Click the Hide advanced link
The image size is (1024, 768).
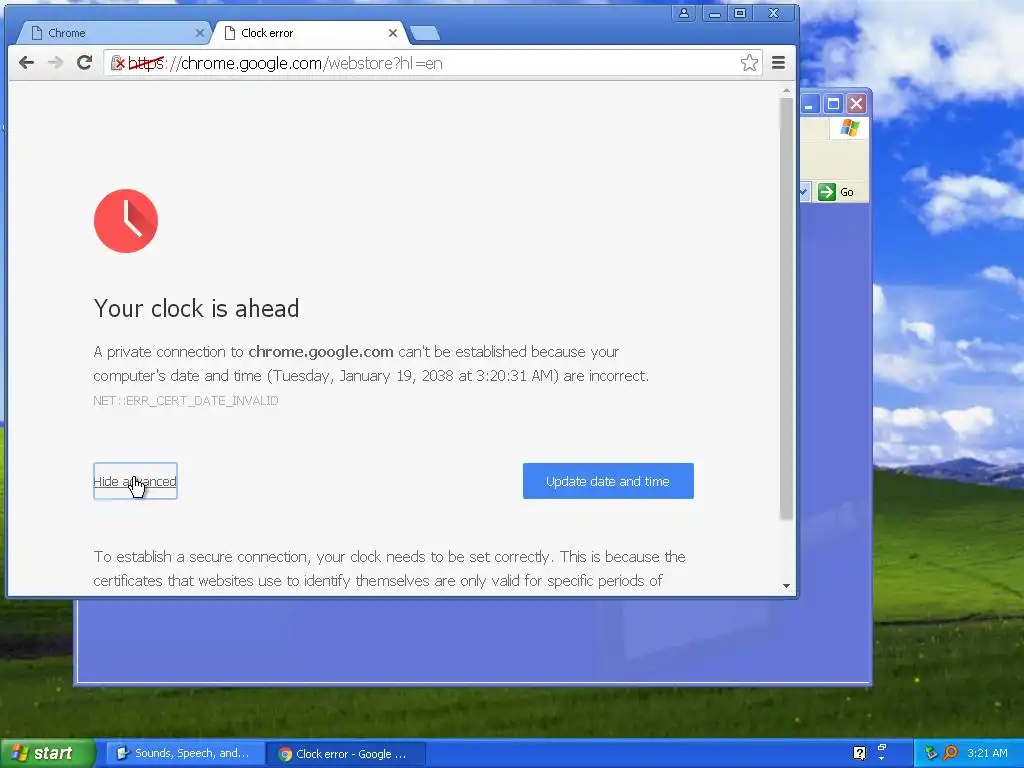pos(135,481)
